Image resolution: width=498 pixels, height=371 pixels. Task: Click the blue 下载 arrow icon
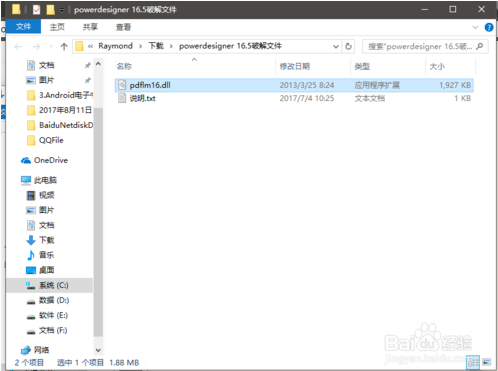point(31,240)
